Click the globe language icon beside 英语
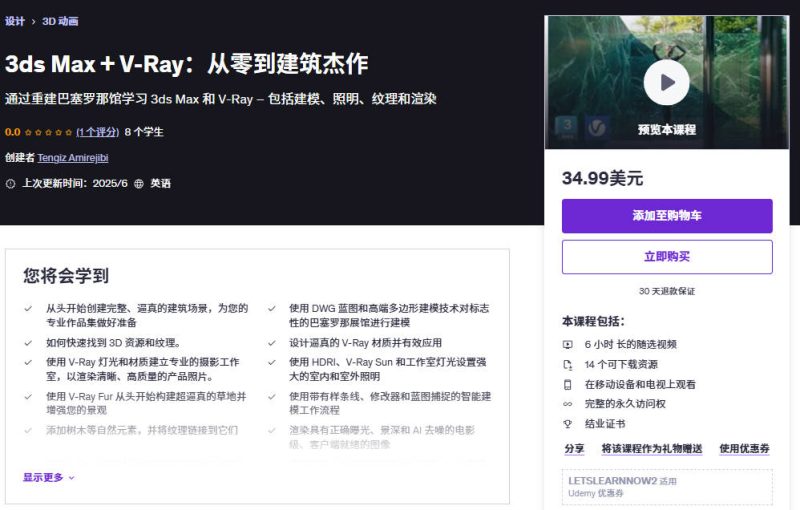Viewport: 800px width, 510px height. tap(139, 184)
